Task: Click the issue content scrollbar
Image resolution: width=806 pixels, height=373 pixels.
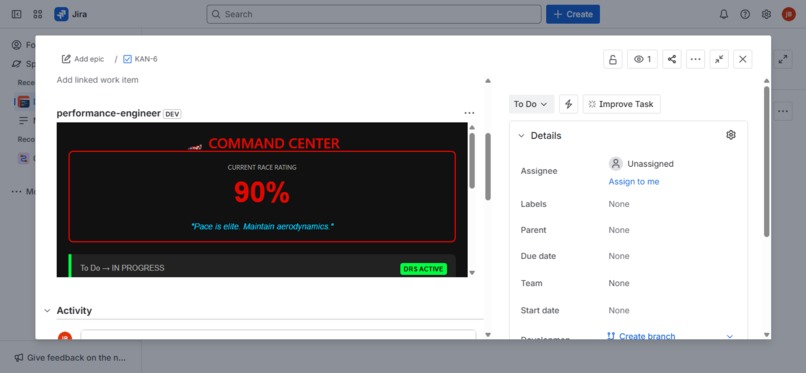Action: 488,166
